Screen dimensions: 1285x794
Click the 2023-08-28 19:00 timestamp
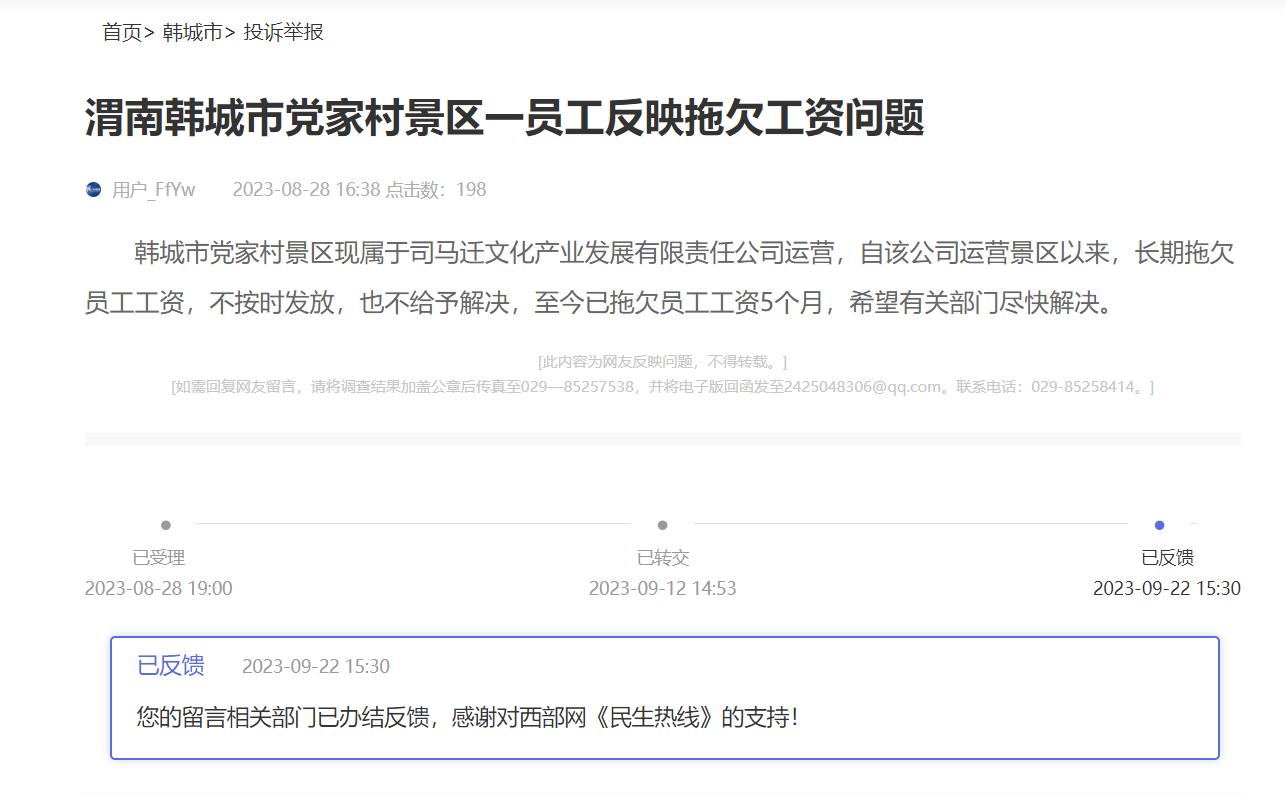pyautogui.click(x=159, y=588)
